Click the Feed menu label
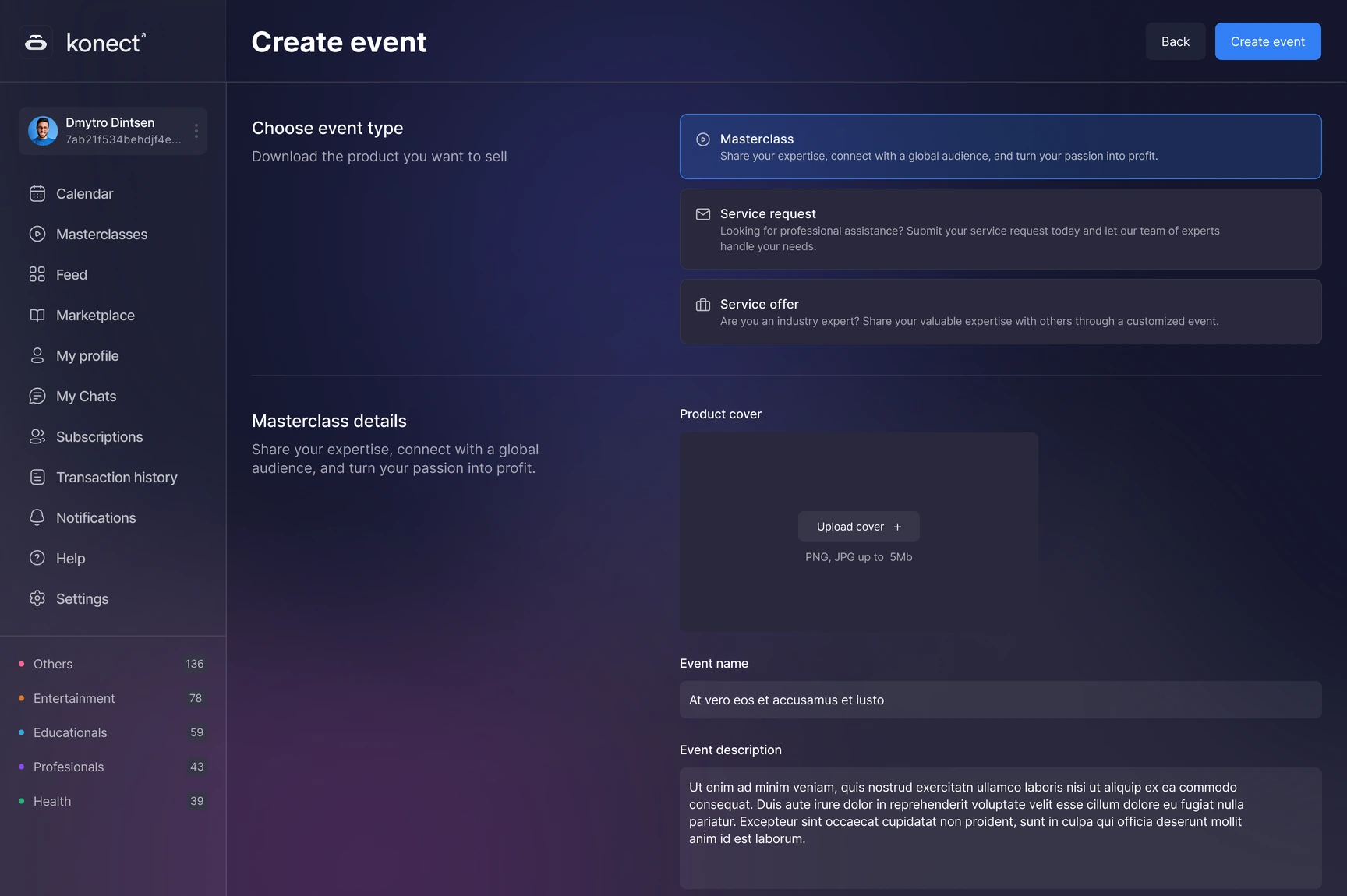The height and width of the screenshot is (896, 1347). (x=72, y=274)
